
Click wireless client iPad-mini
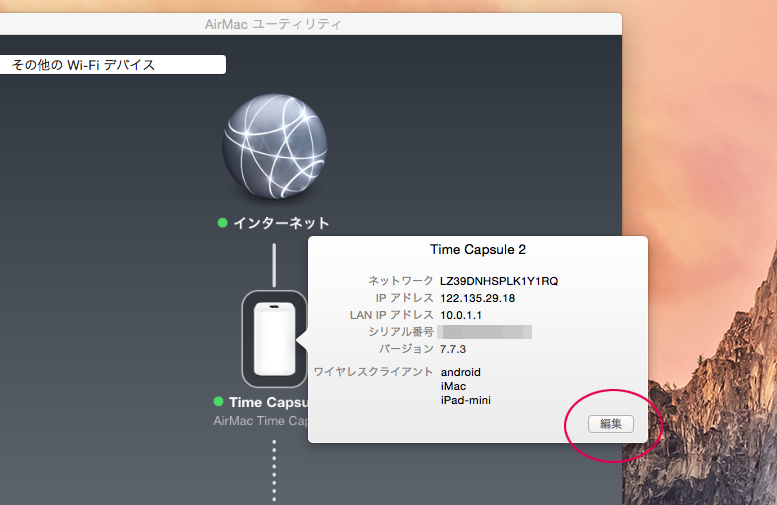coord(466,400)
